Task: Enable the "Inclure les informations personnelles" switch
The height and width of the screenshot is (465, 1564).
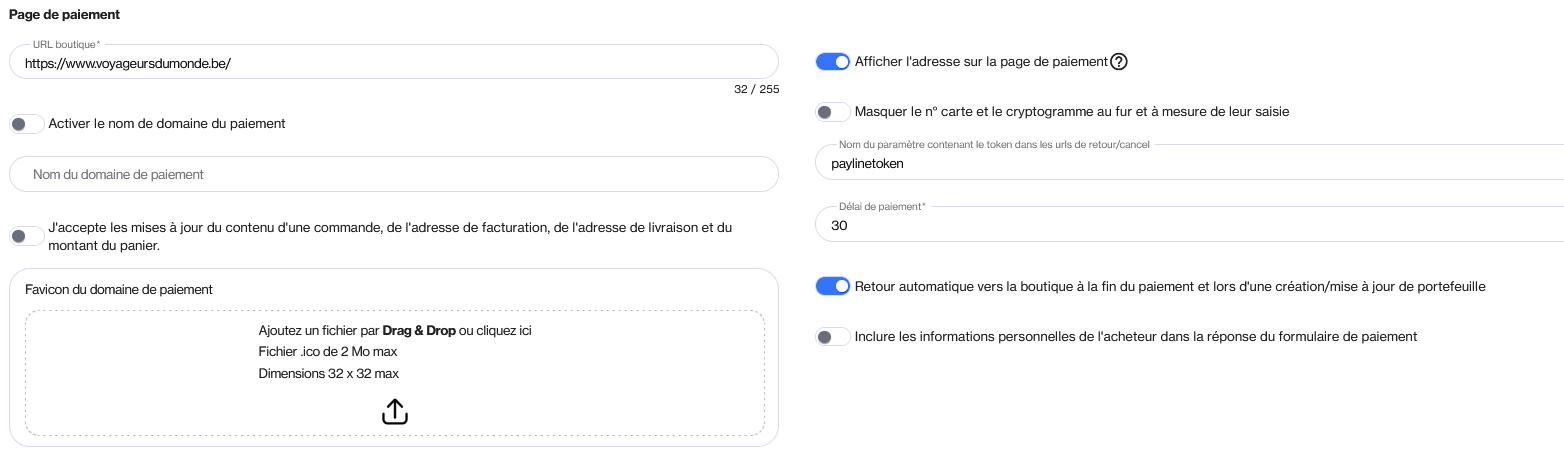Action: 833,337
